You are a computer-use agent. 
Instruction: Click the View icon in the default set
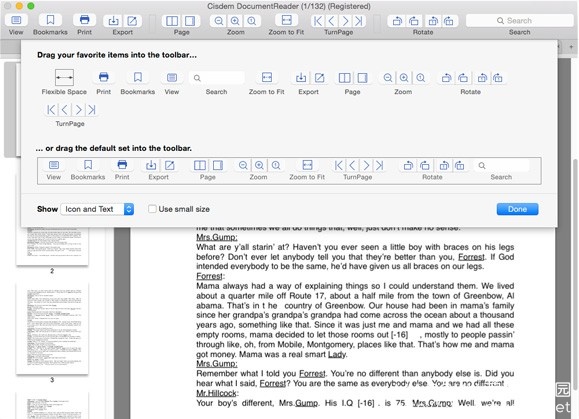54,165
